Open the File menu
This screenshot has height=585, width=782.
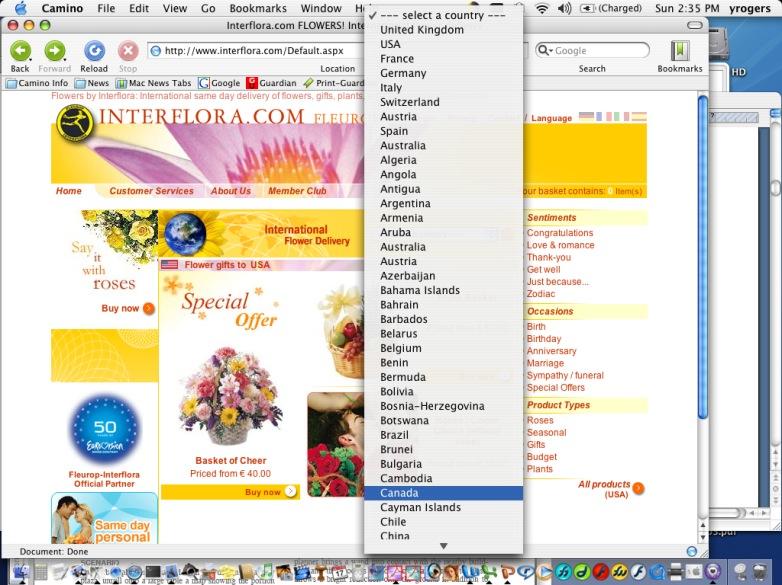pos(106,8)
